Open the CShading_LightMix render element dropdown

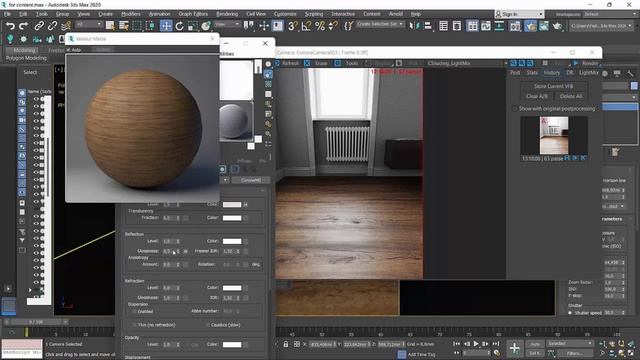pyautogui.click(x=467, y=63)
